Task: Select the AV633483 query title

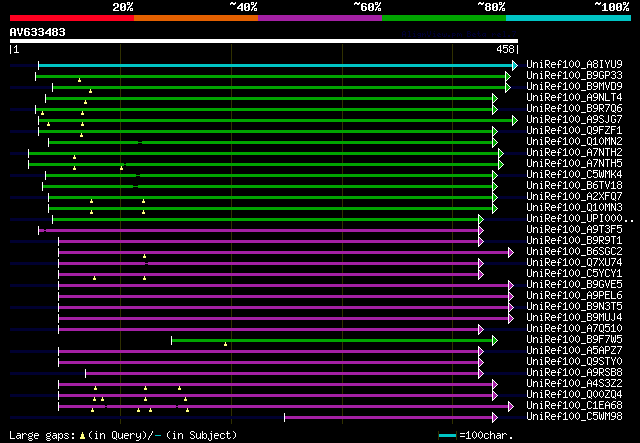Action: pos(38,31)
